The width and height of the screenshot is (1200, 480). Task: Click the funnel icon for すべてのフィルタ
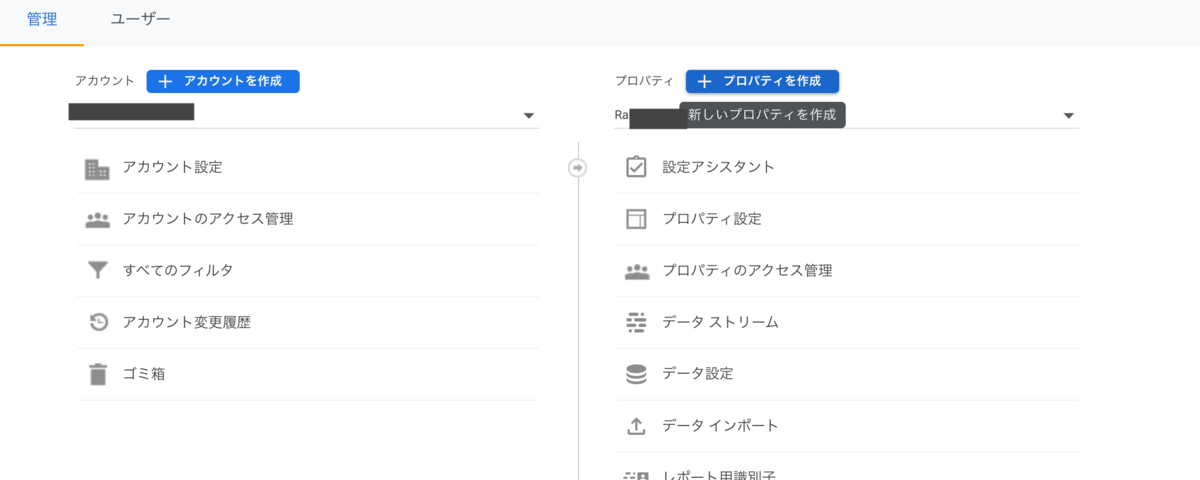pyautogui.click(x=97, y=271)
